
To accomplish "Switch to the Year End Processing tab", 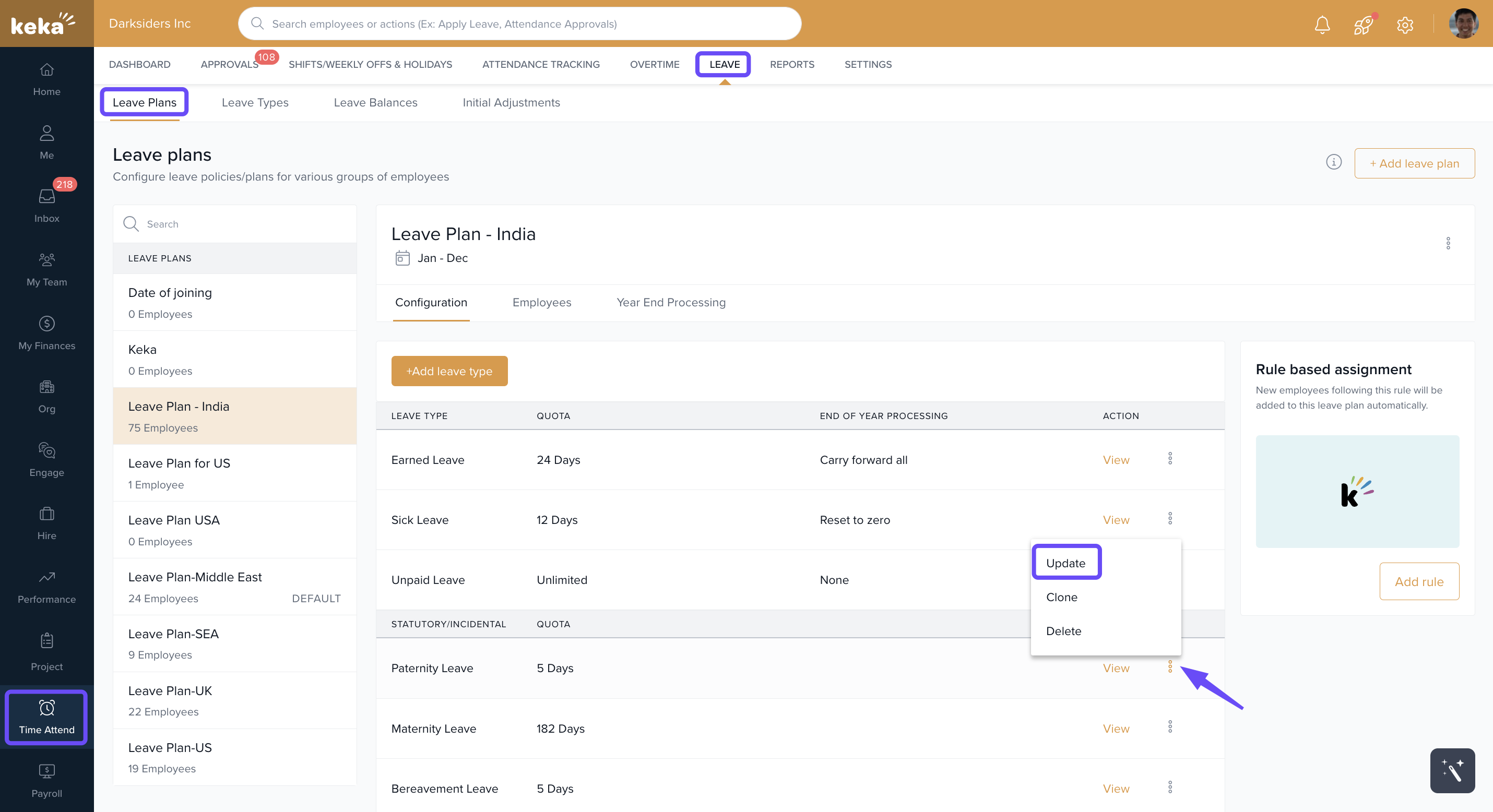I will tap(671, 303).
